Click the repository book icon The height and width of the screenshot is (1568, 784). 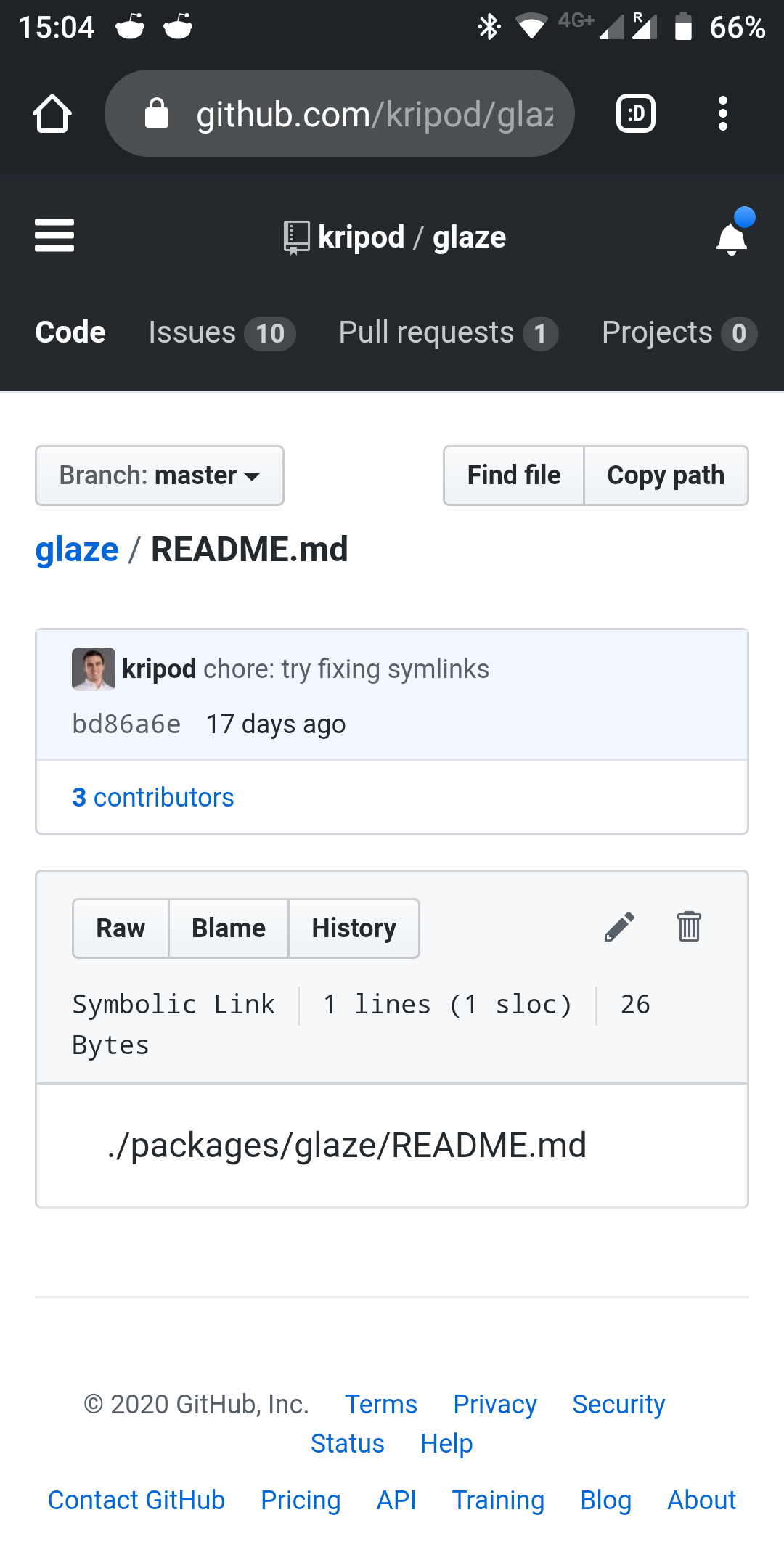[296, 237]
